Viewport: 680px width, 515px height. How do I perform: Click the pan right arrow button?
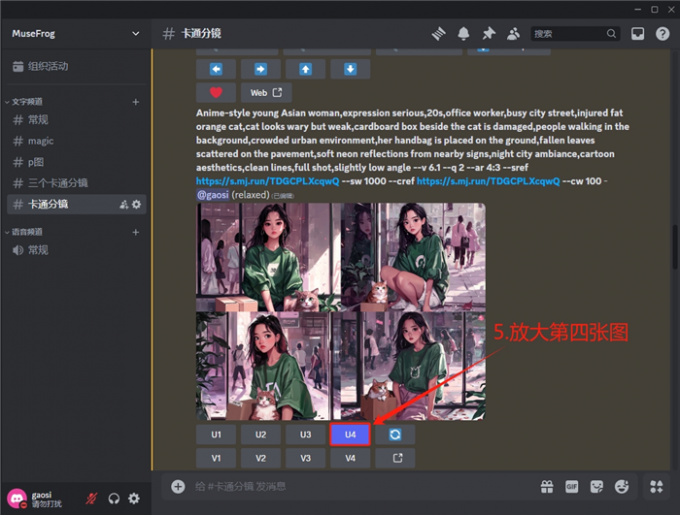pyautogui.click(x=261, y=69)
